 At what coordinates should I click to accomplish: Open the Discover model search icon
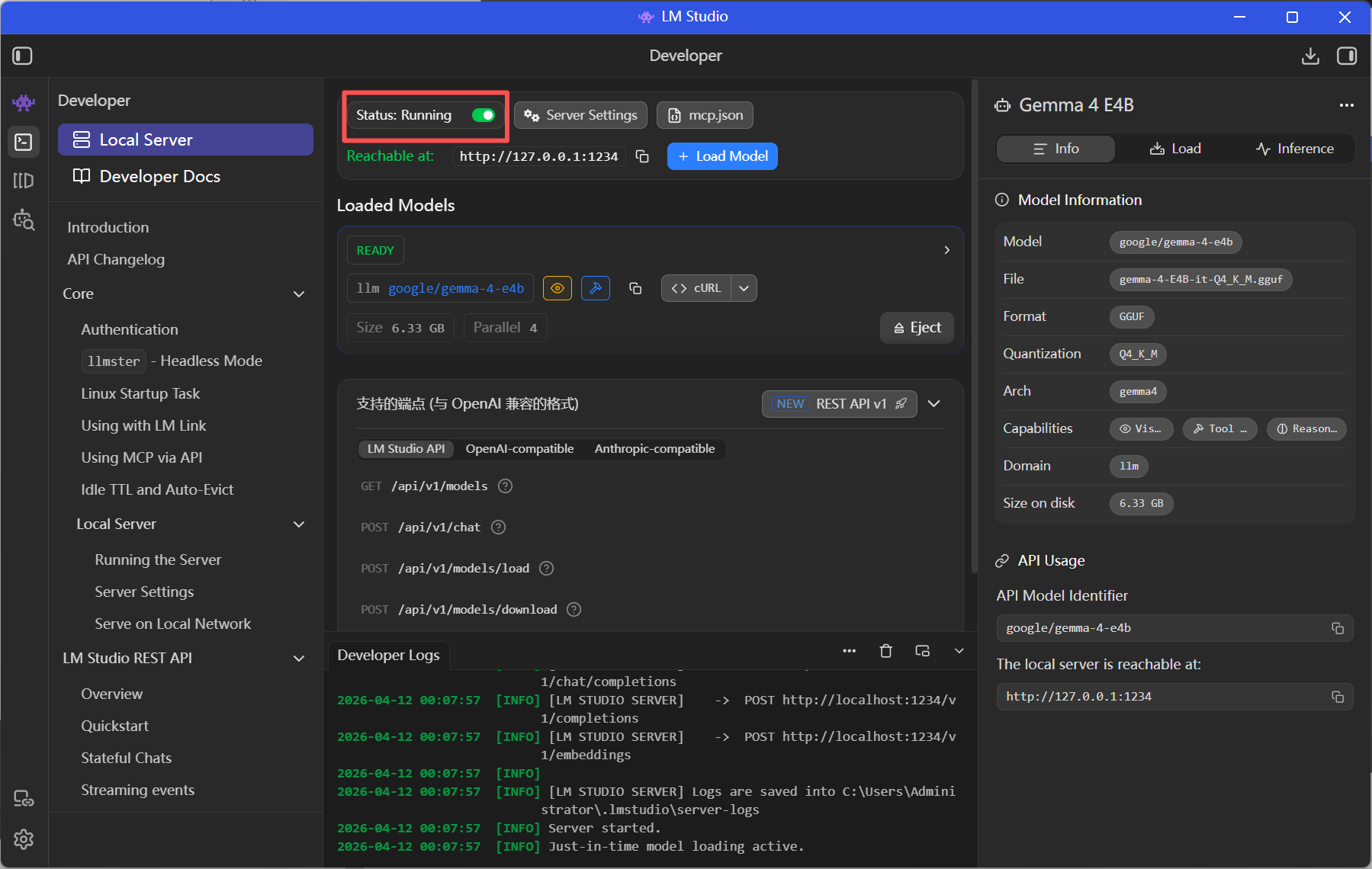pyautogui.click(x=24, y=220)
